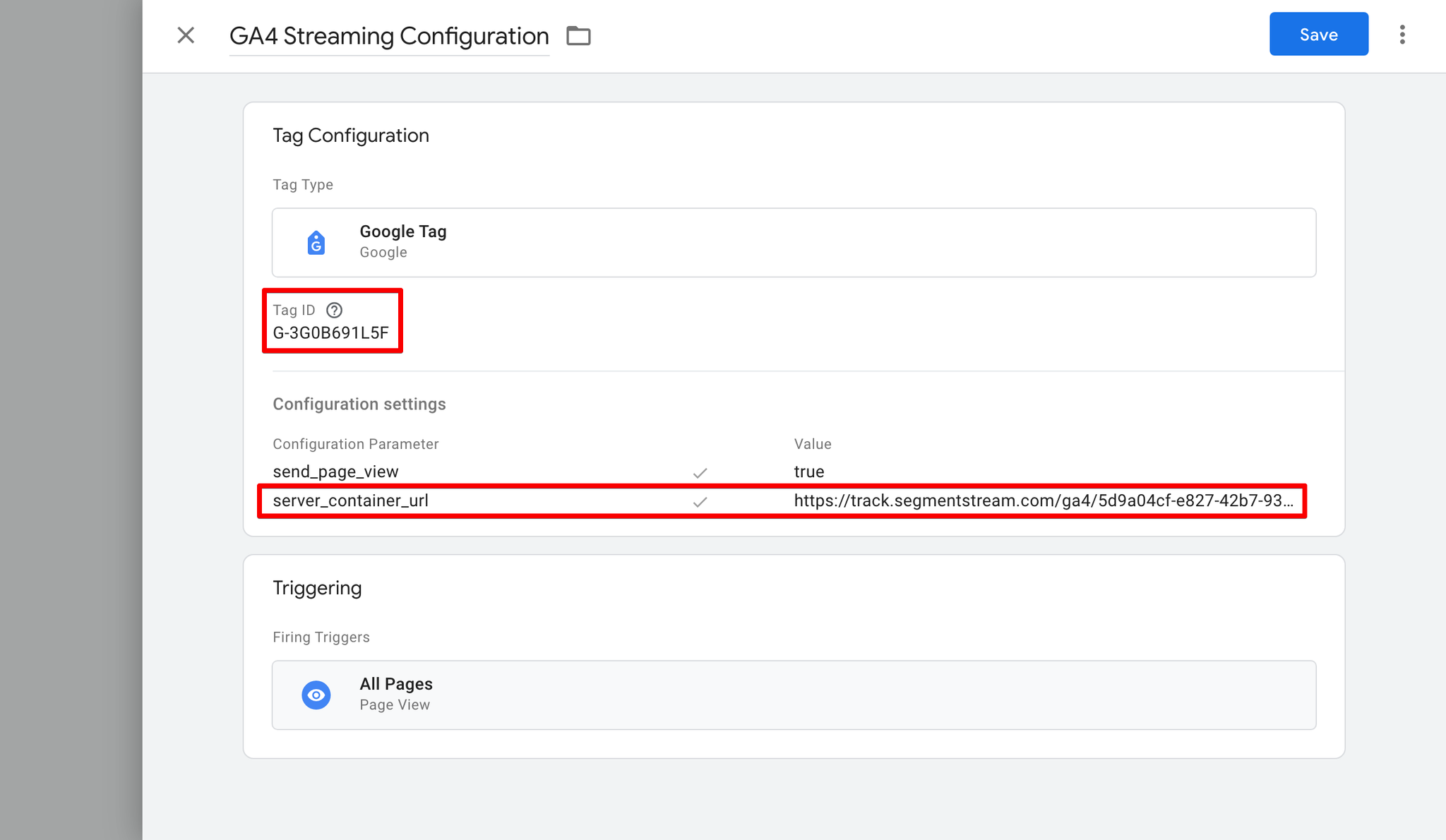Select the Google Tag type card
This screenshot has height=840, width=1446.
(794, 242)
